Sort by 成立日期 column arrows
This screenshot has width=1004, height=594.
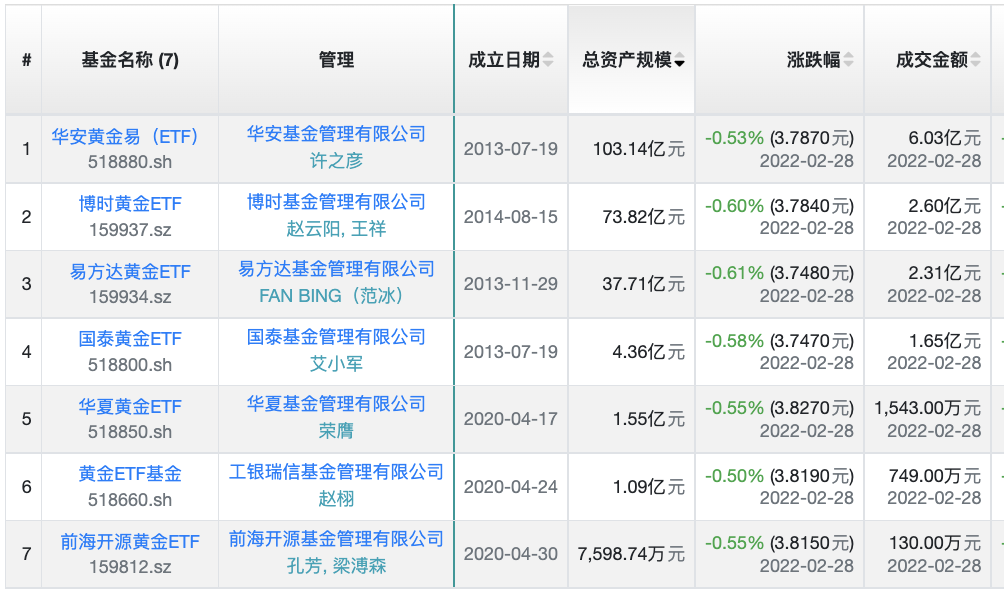click(x=548, y=60)
